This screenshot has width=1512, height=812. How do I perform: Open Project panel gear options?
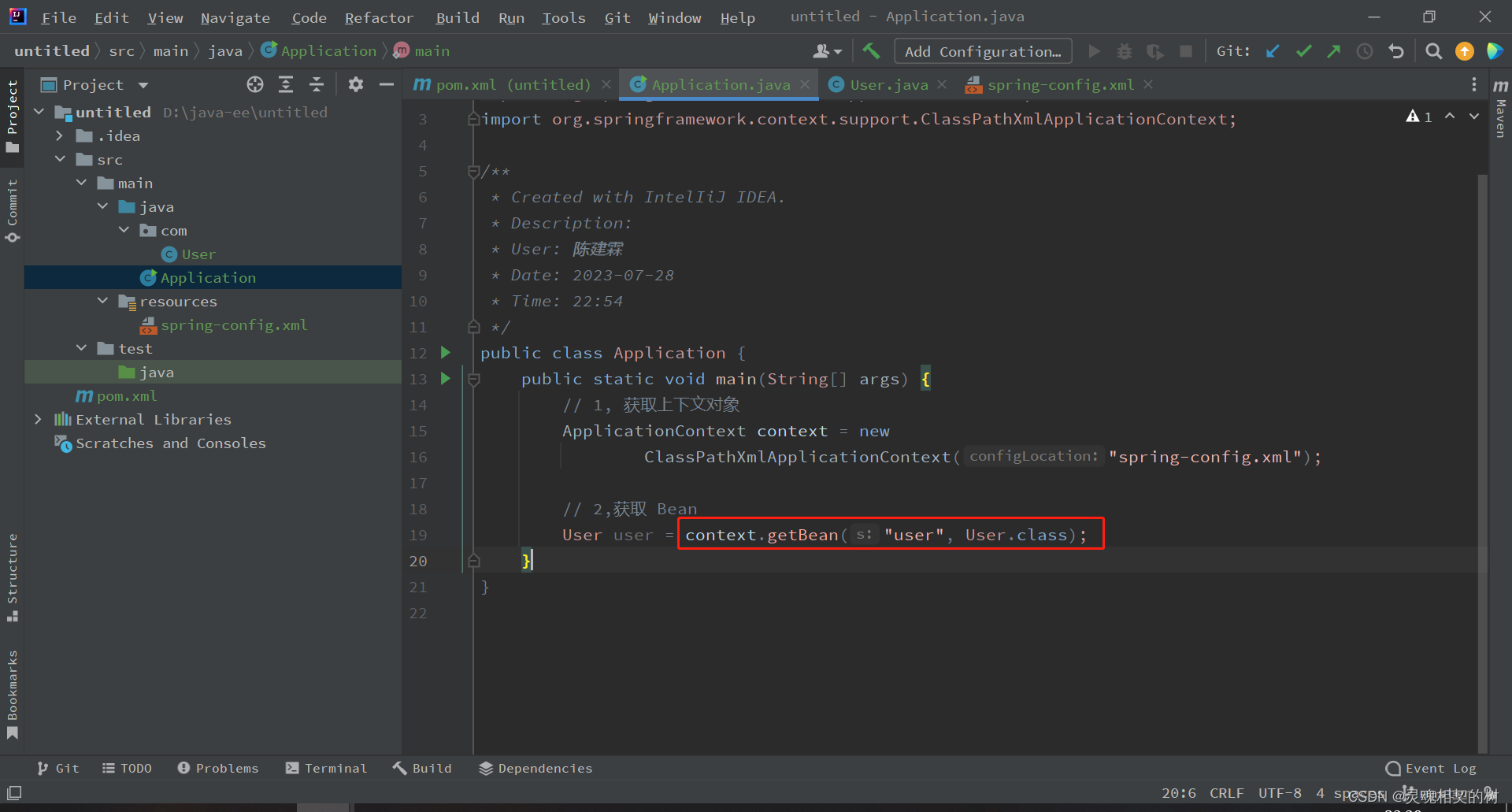click(356, 84)
